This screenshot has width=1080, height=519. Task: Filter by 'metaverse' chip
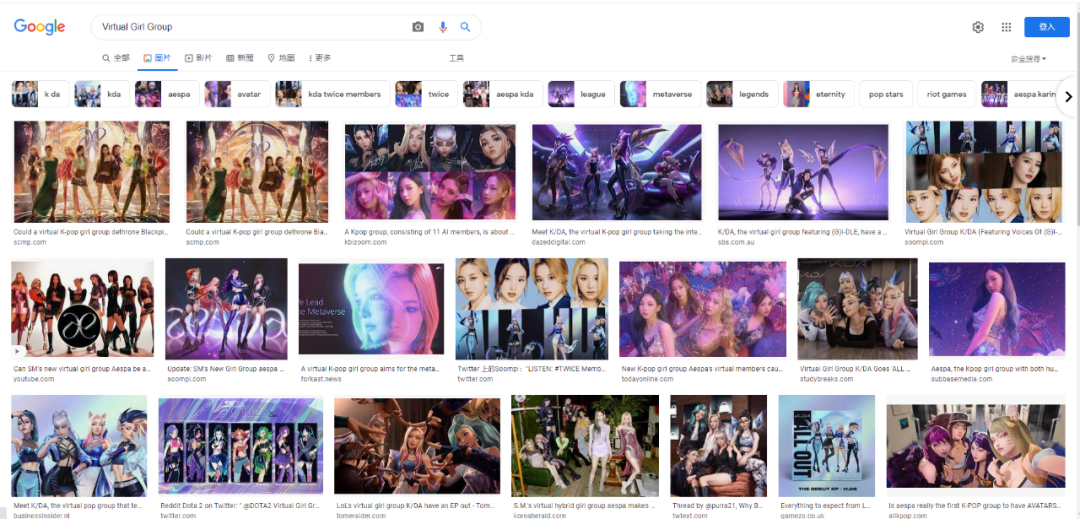coord(661,94)
